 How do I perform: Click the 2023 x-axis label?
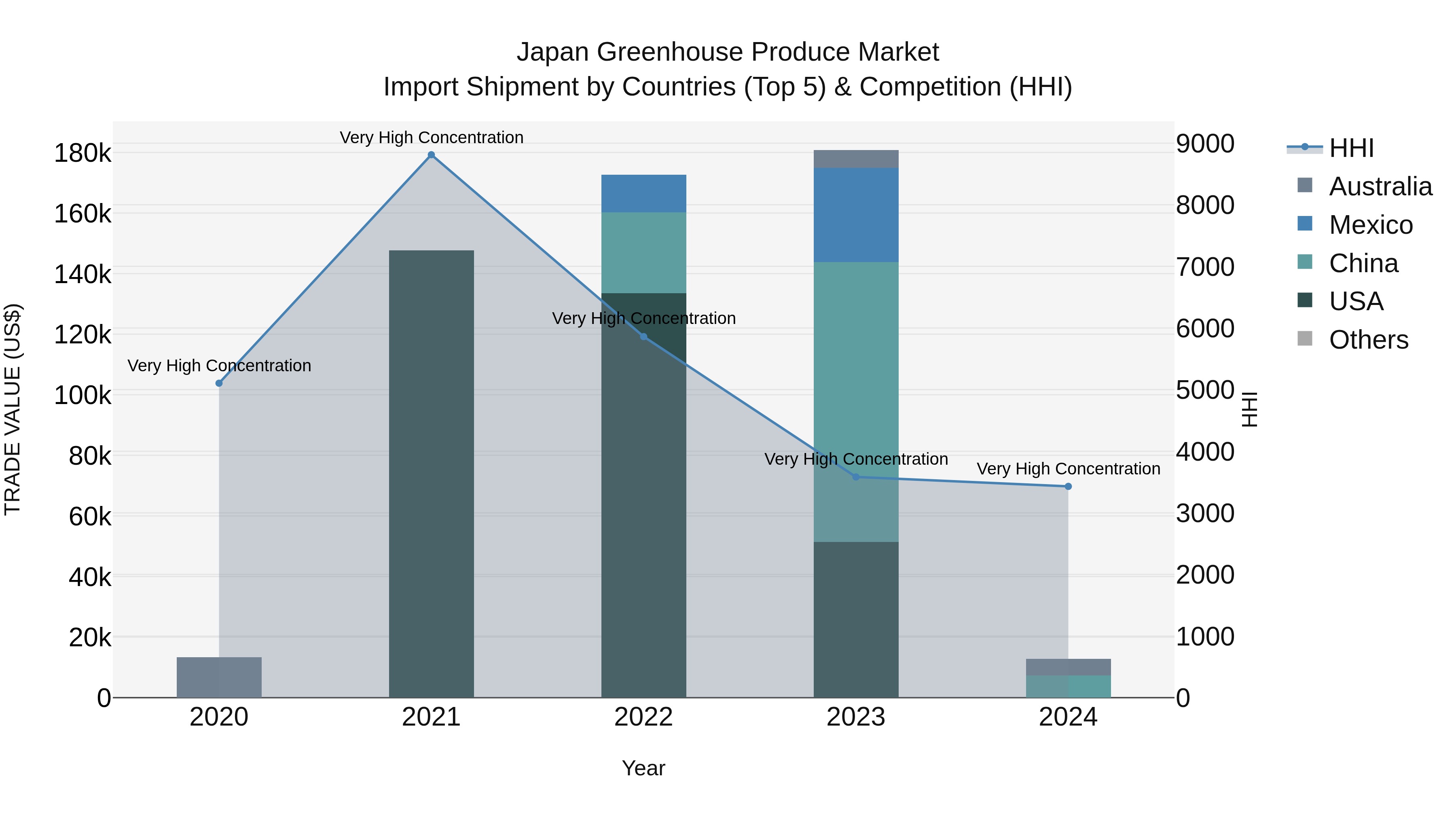click(x=856, y=717)
